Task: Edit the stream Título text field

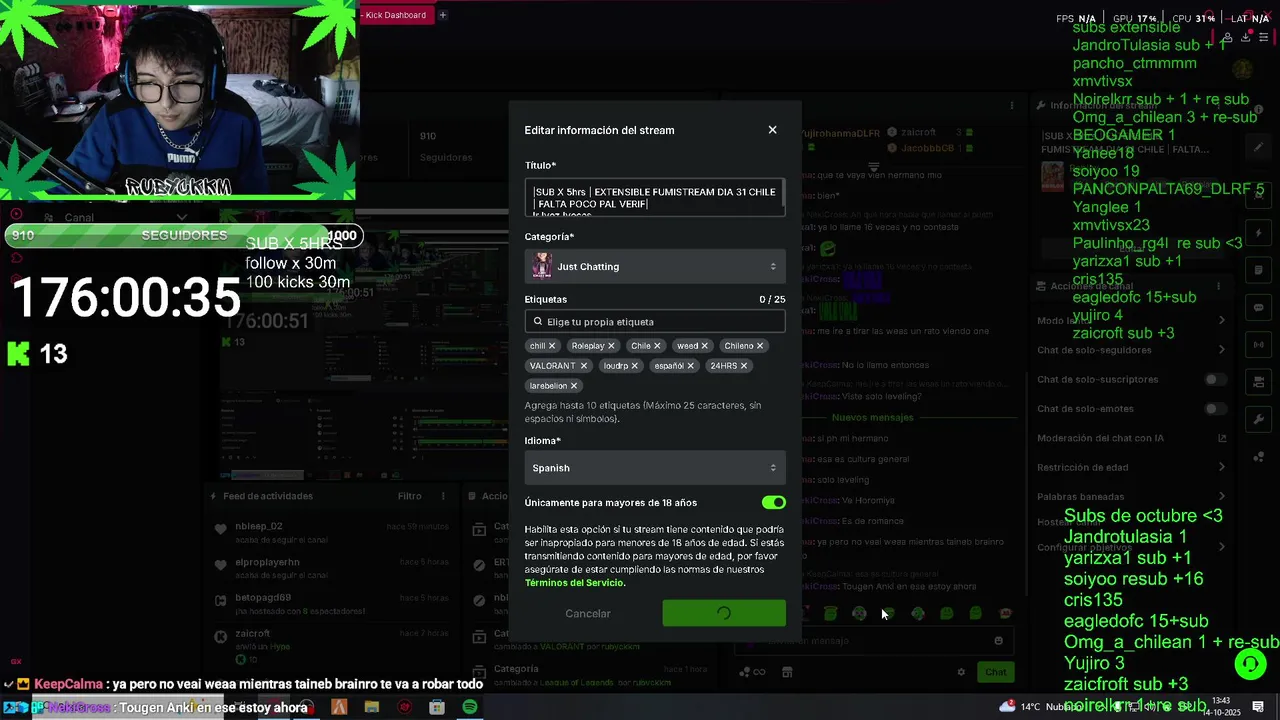Action: coord(655,197)
